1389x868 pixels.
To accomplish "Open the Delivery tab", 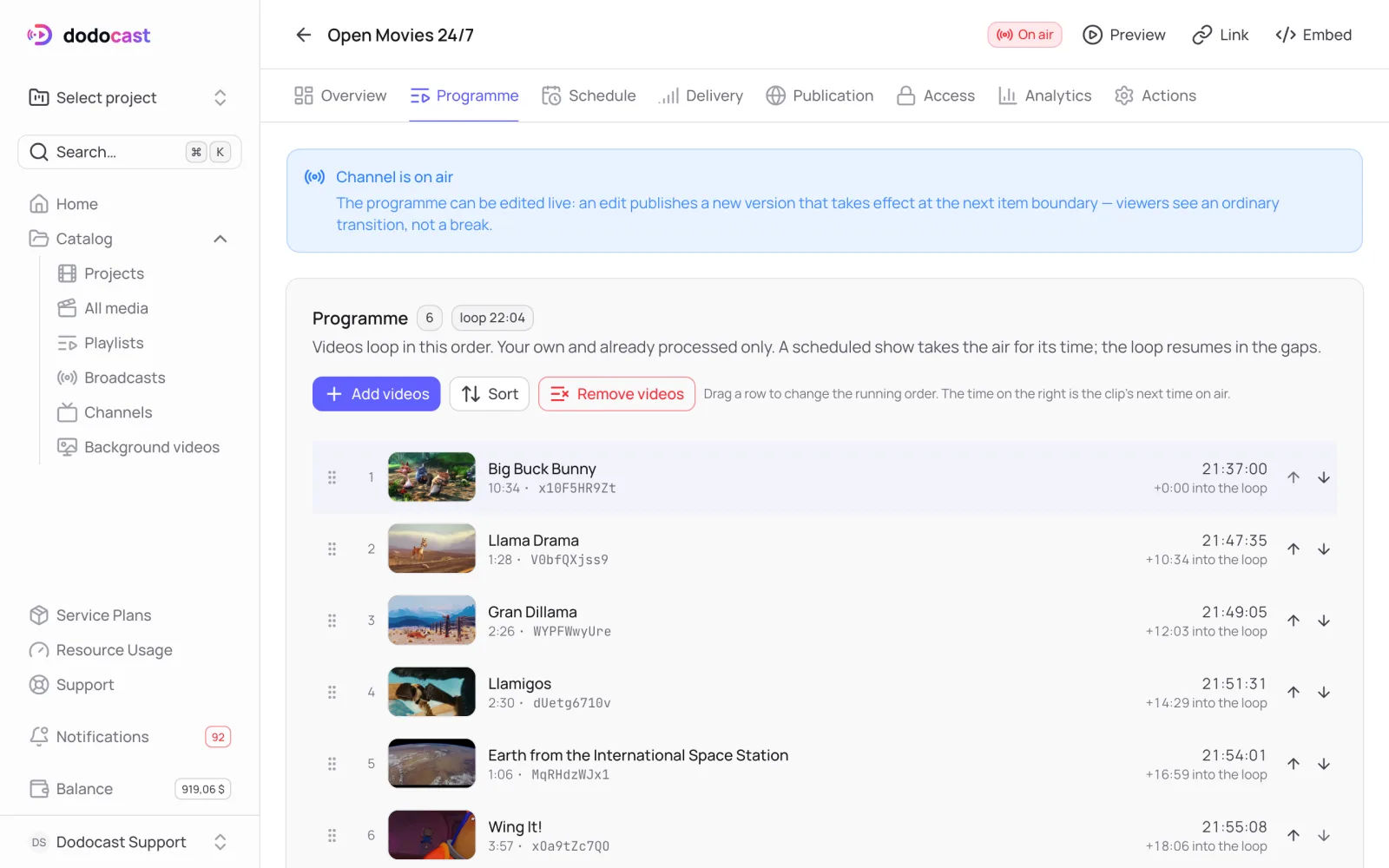I will click(x=701, y=95).
